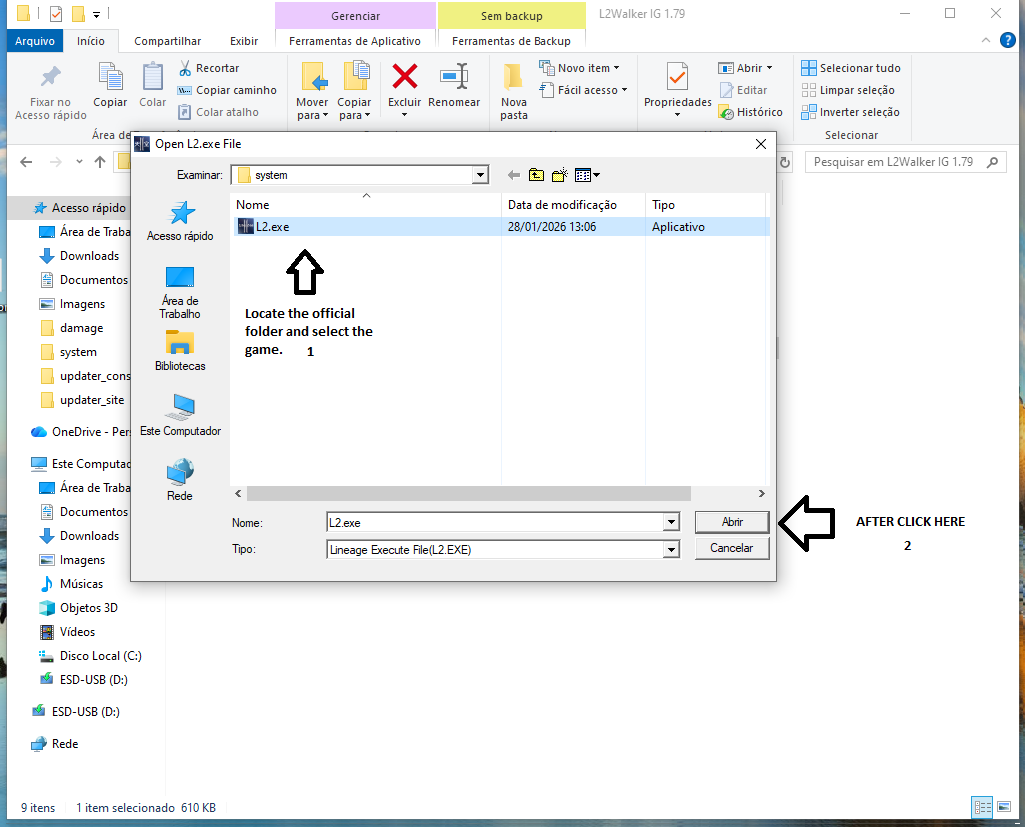Click the Explorer search box
This screenshot has width=1025, height=827.
(905, 161)
